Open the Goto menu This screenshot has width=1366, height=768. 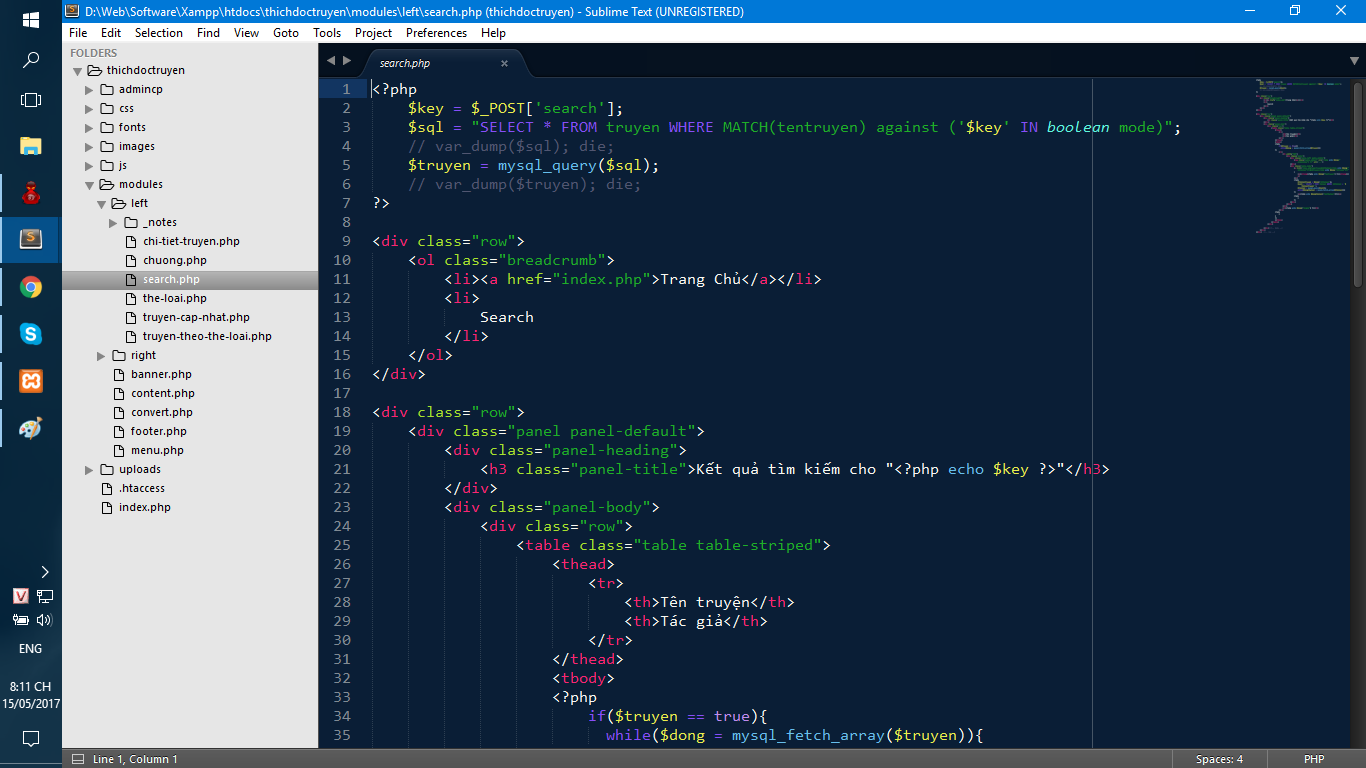[286, 33]
